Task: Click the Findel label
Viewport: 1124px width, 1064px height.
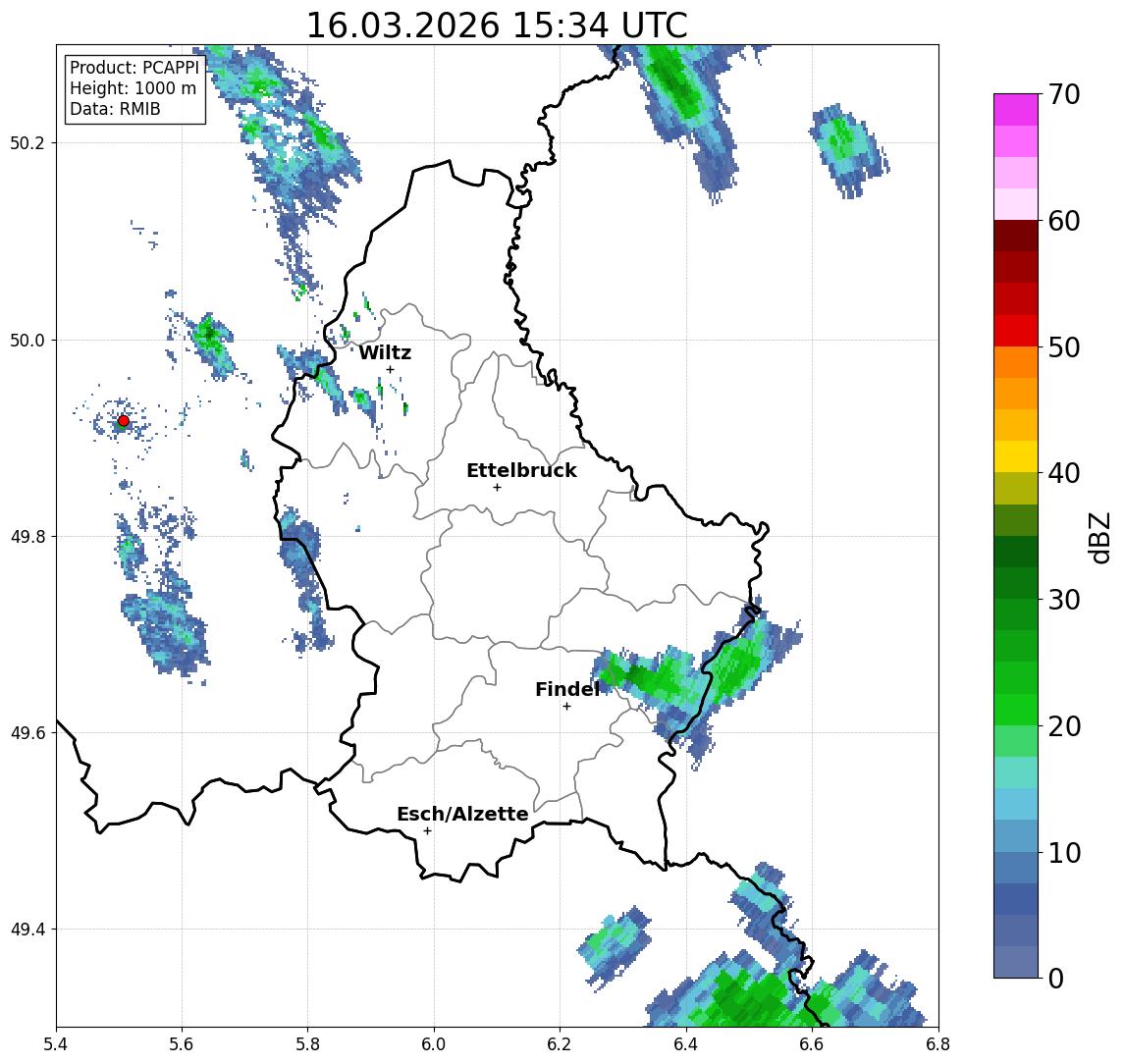Action: pyautogui.click(x=567, y=689)
